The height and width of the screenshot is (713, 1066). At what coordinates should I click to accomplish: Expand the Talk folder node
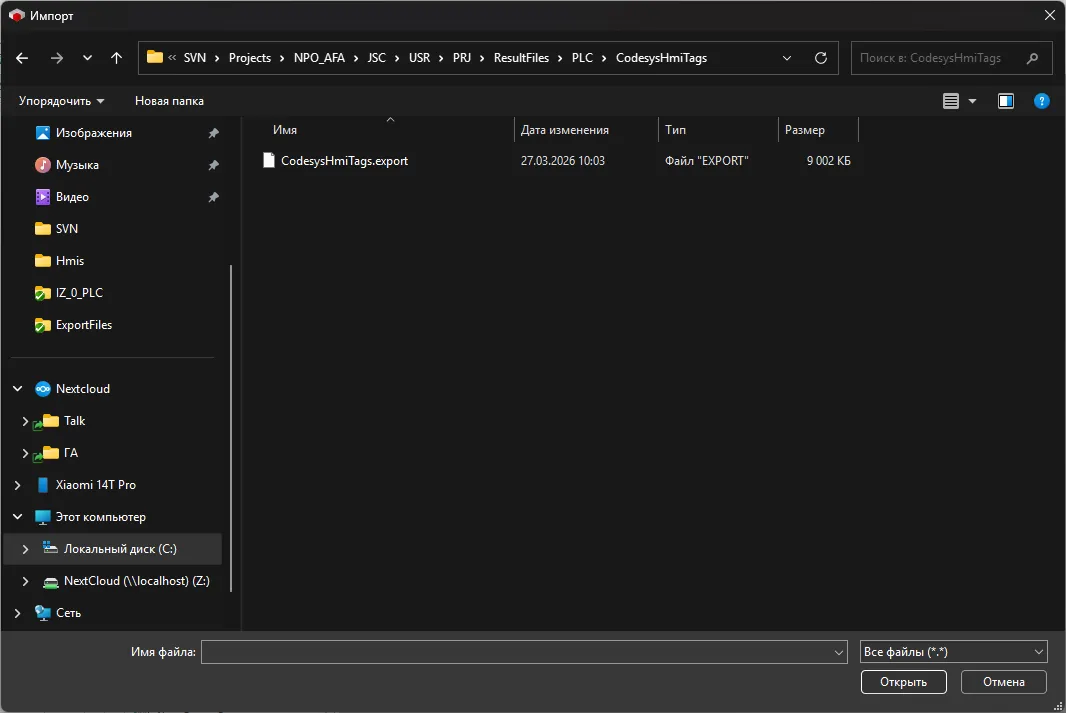click(25, 421)
